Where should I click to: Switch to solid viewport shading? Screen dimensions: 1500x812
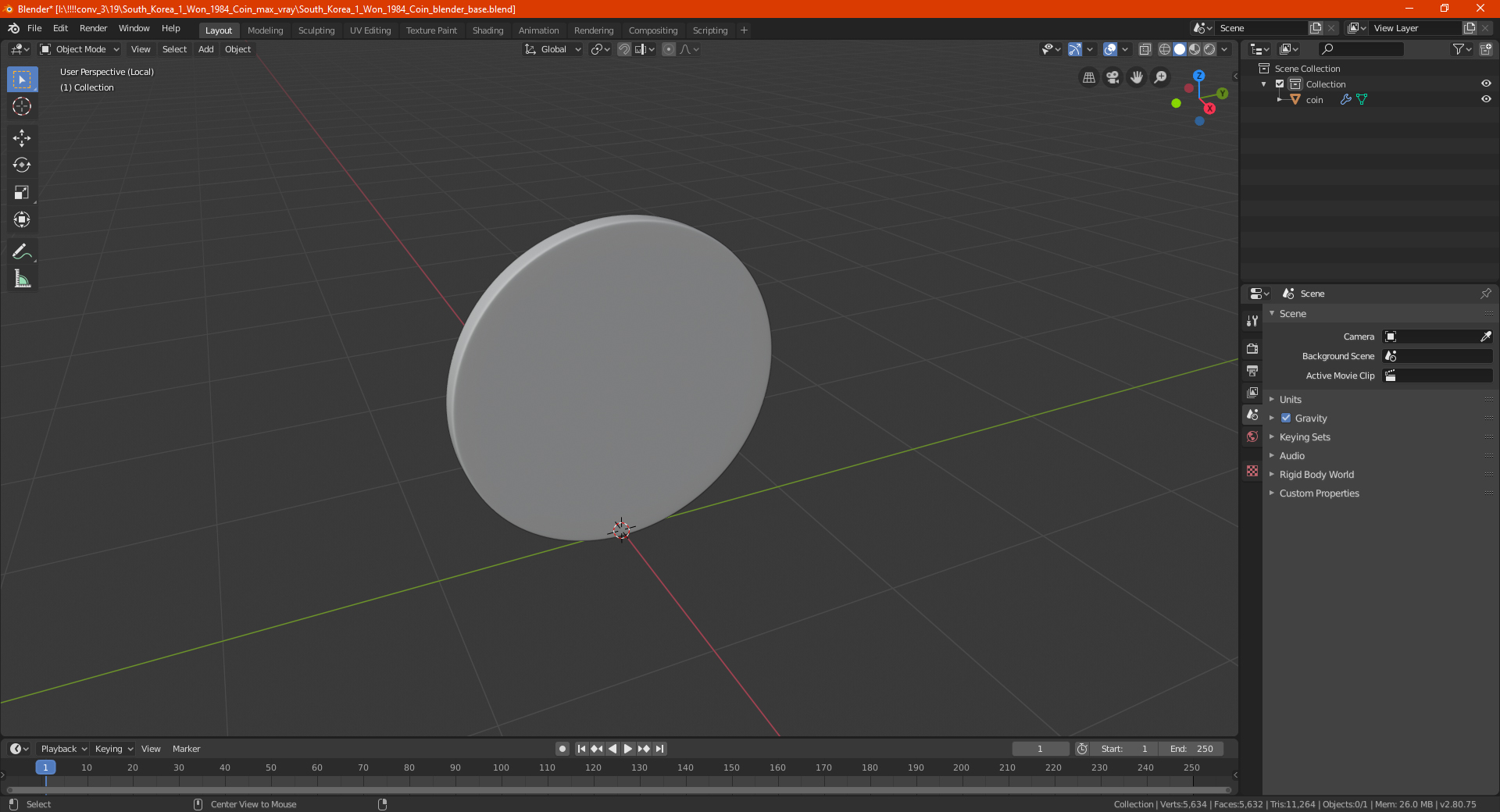pyautogui.click(x=1180, y=49)
